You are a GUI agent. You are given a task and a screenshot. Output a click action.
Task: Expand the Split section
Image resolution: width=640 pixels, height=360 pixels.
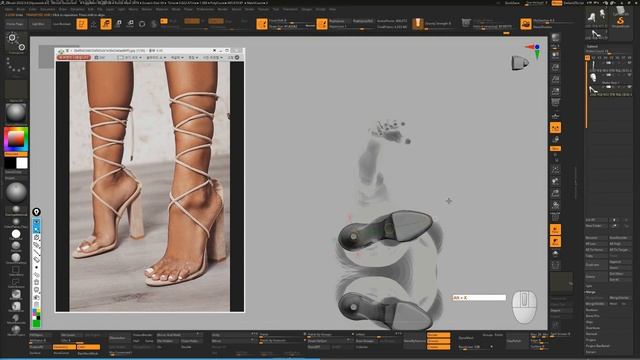pos(589,286)
